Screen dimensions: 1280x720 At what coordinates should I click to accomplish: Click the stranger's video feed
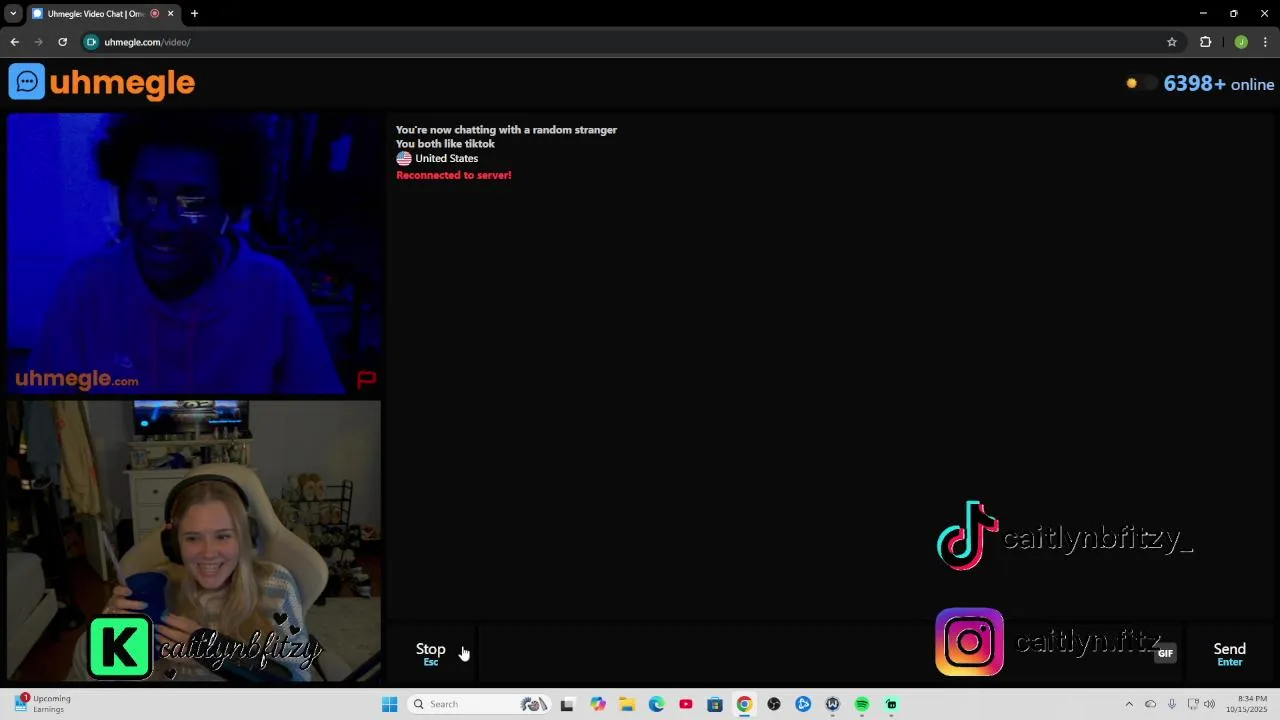point(194,254)
